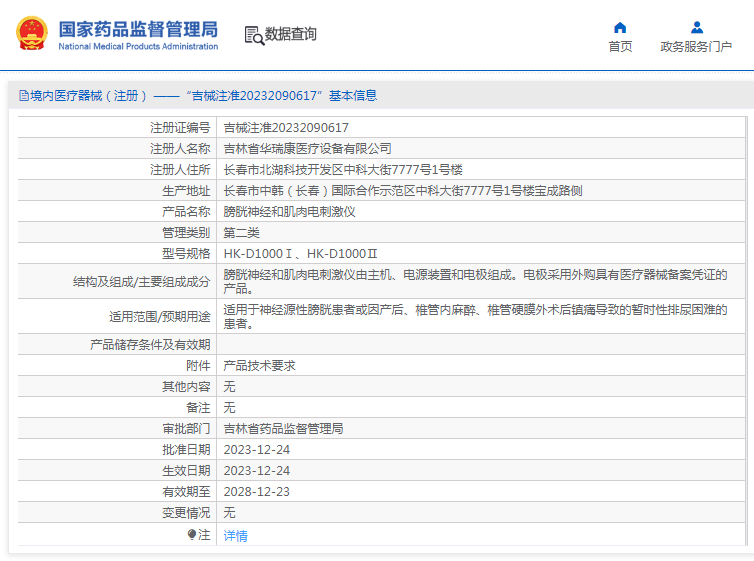
Task: Click the 批准日期 row label
Action: [x=186, y=450]
